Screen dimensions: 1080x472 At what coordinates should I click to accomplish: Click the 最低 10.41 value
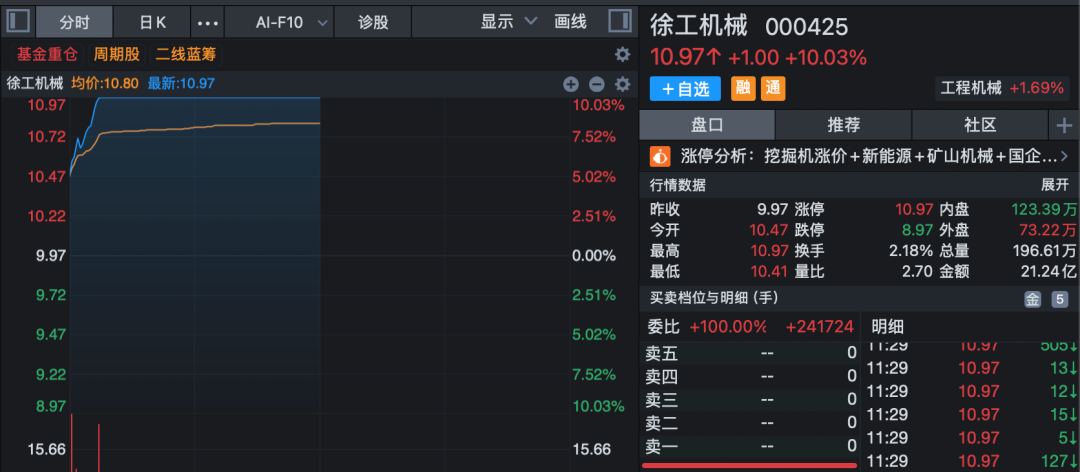coord(769,271)
